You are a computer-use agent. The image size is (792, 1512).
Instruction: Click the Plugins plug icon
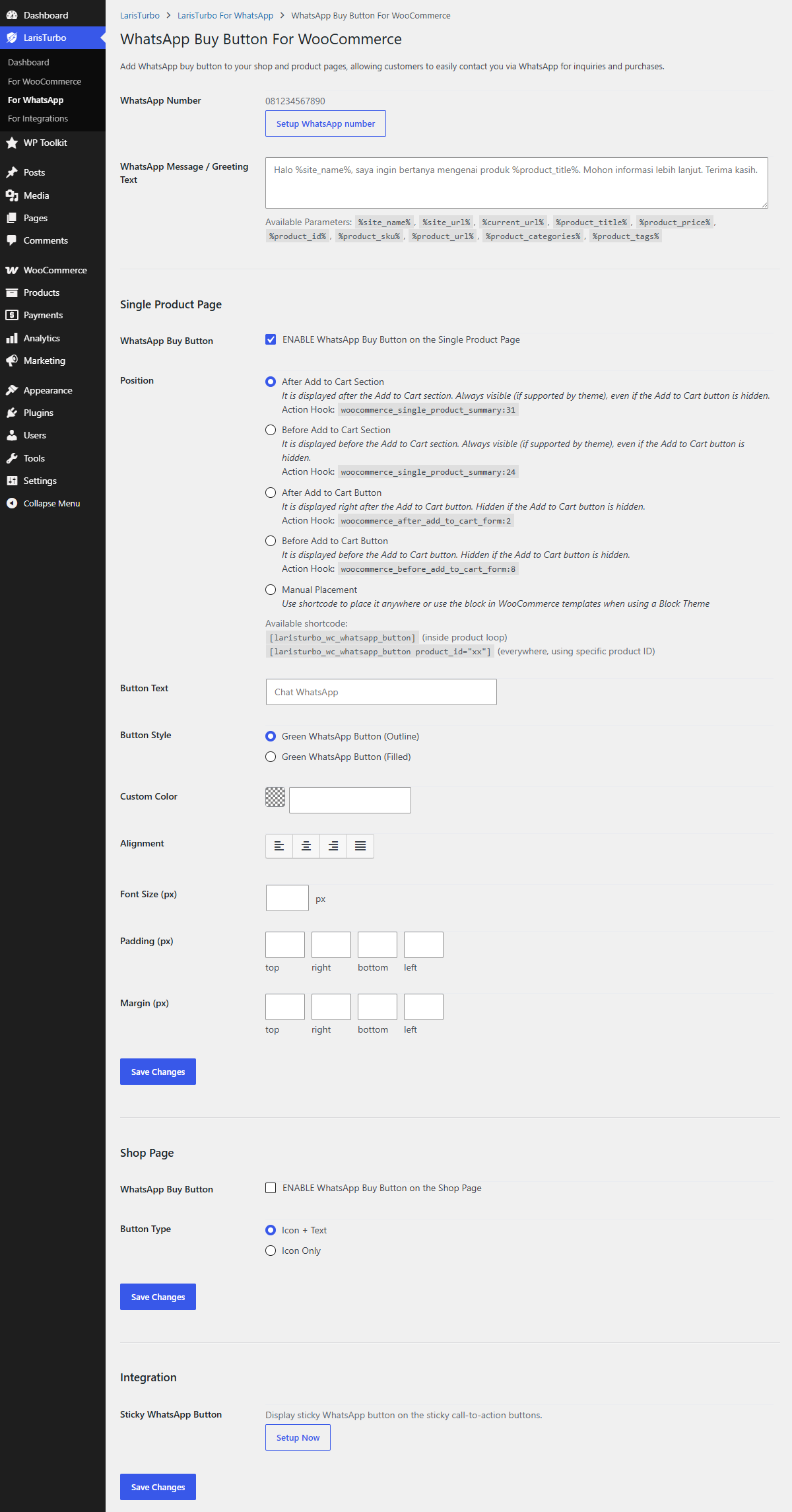tap(12, 413)
